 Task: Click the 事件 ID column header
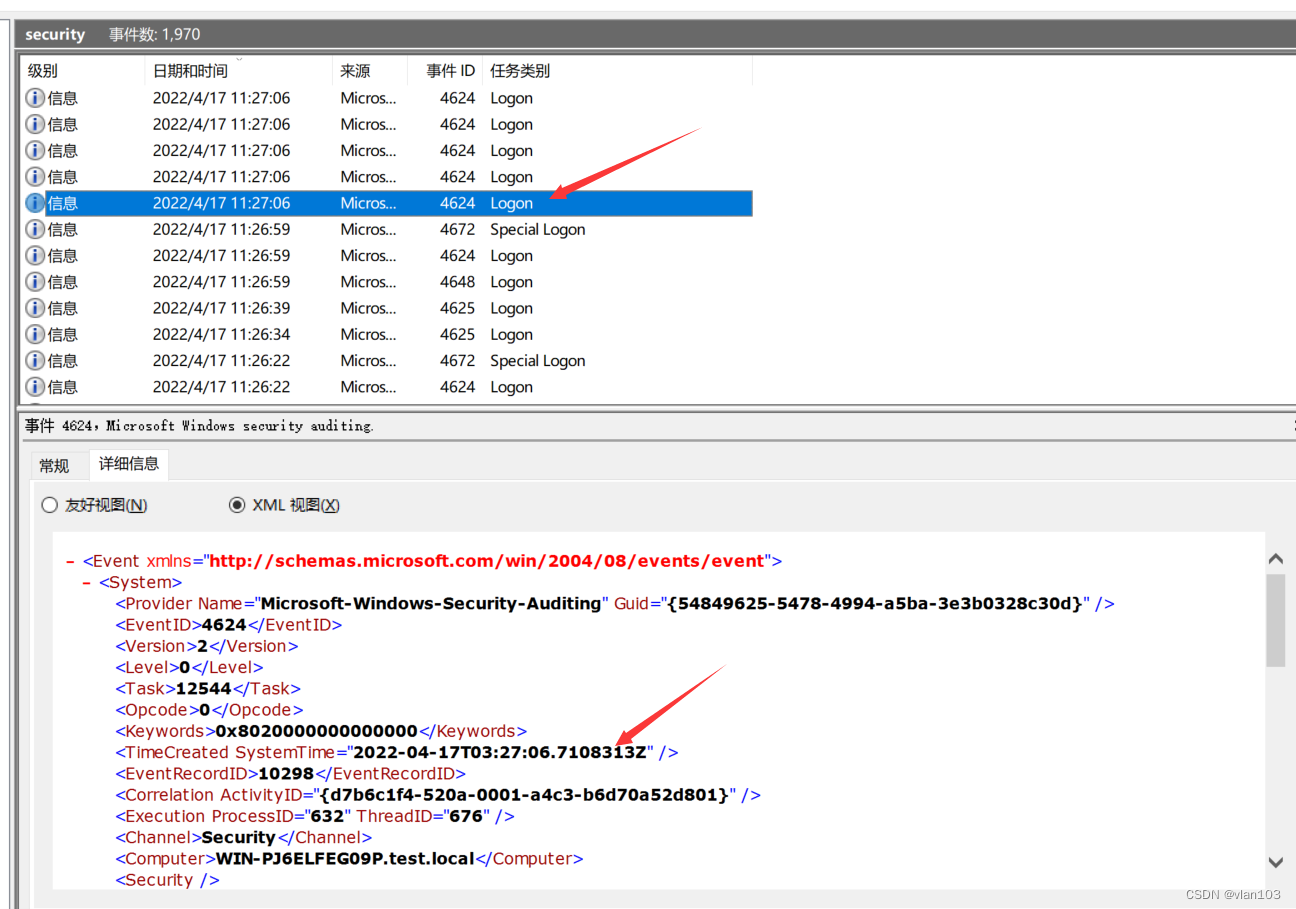point(450,71)
